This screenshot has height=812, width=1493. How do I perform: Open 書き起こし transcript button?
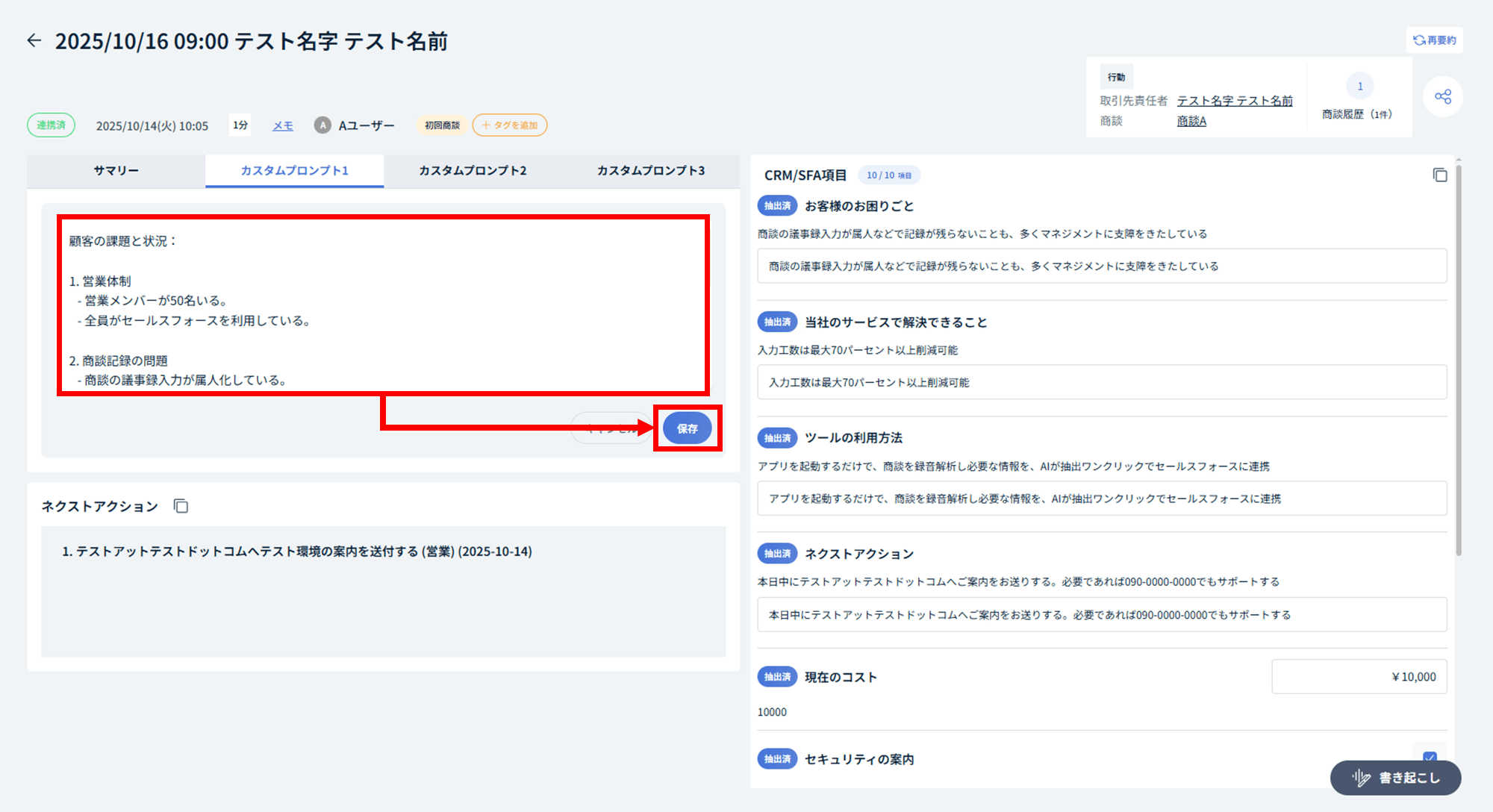1394,778
